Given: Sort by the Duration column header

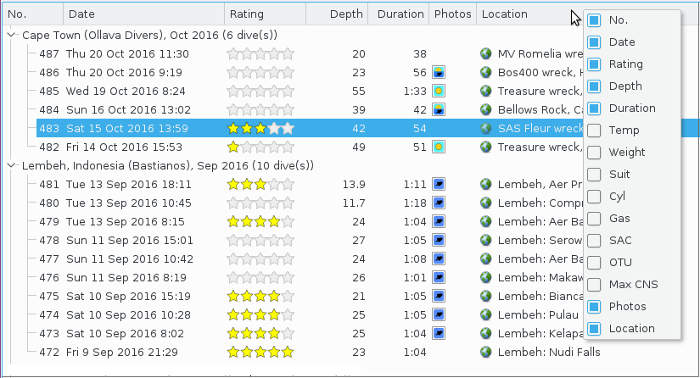Looking at the screenshot, I should click(398, 14).
